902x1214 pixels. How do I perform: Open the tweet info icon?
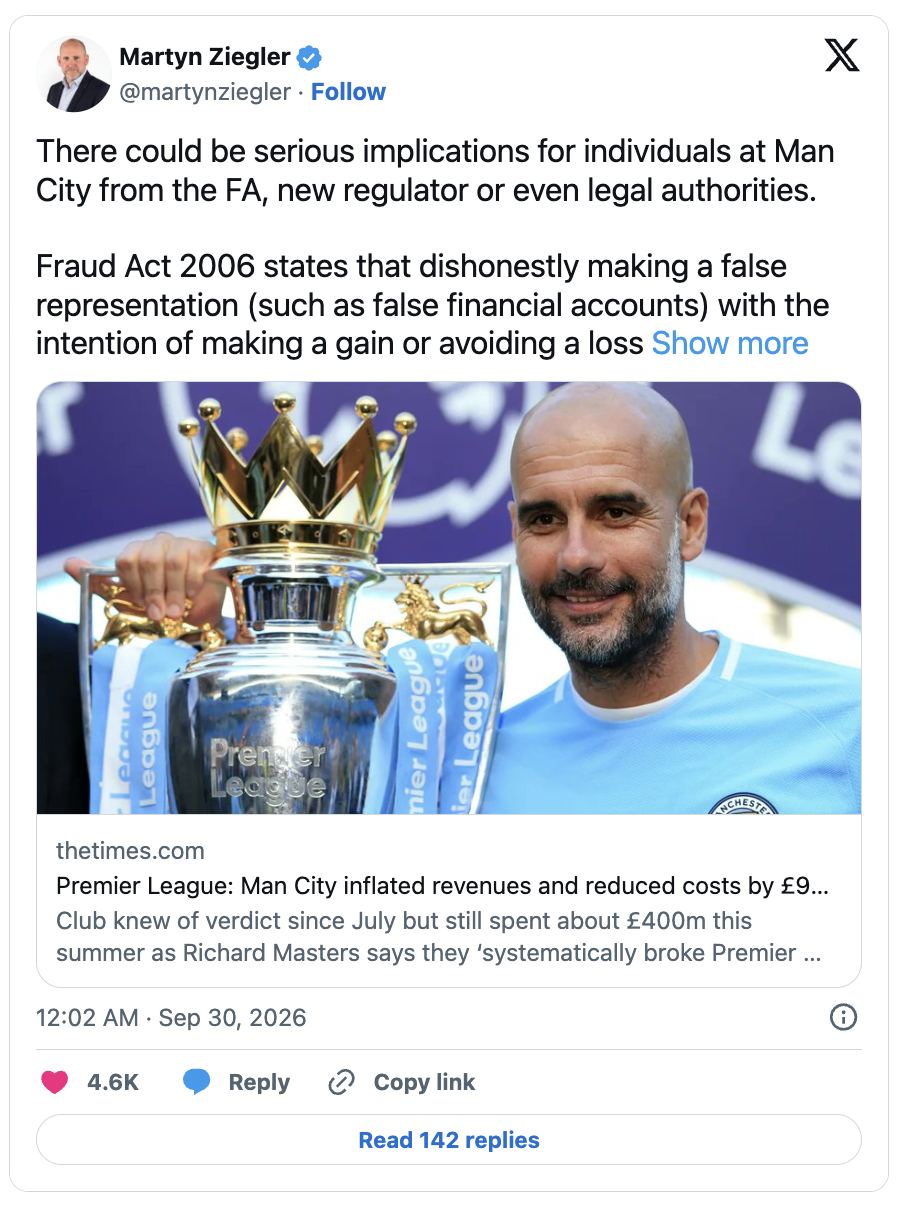click(x=844, y=1018)
